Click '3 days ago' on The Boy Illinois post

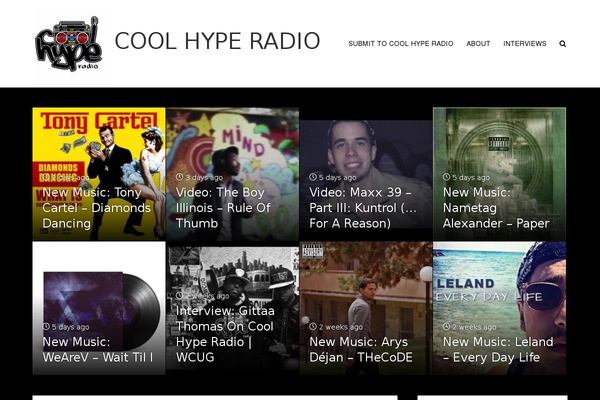tap(204, 177)
